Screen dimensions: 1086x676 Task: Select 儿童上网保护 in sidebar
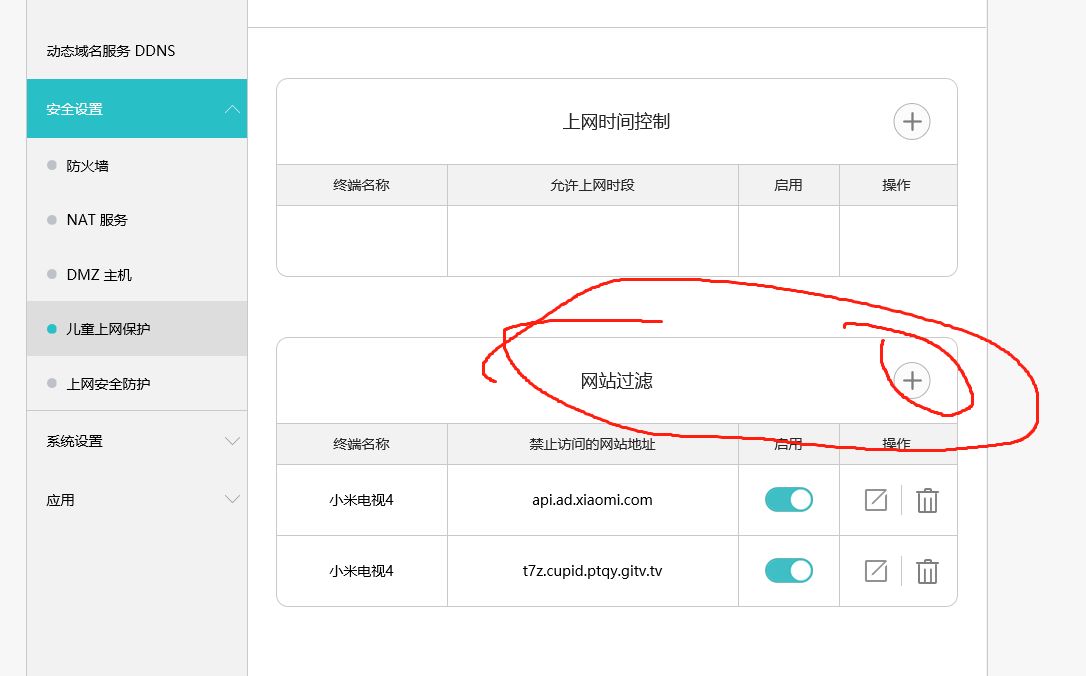click(x=136, y=328)
